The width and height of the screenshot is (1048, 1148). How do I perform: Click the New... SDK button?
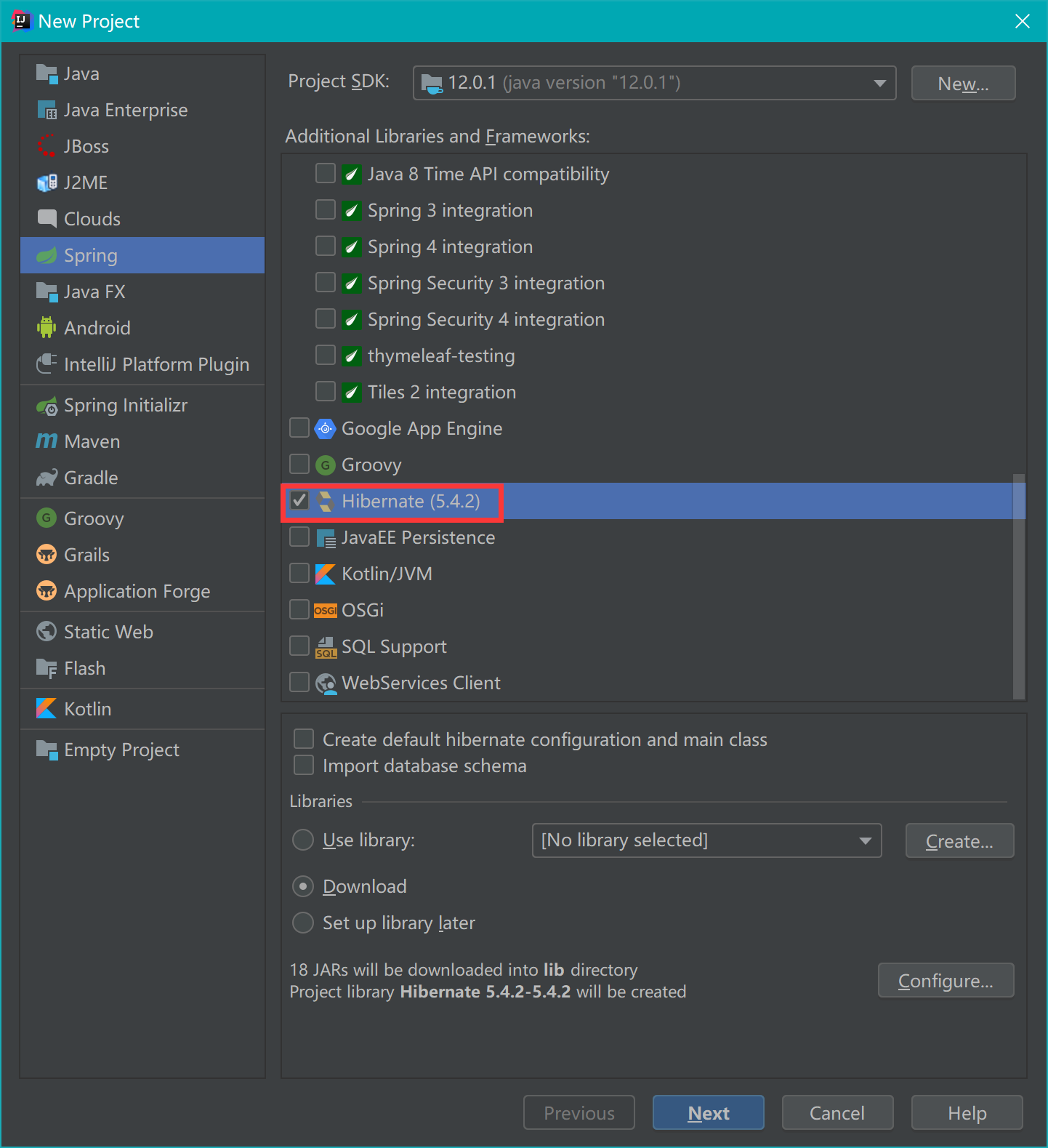click(963, 83)
